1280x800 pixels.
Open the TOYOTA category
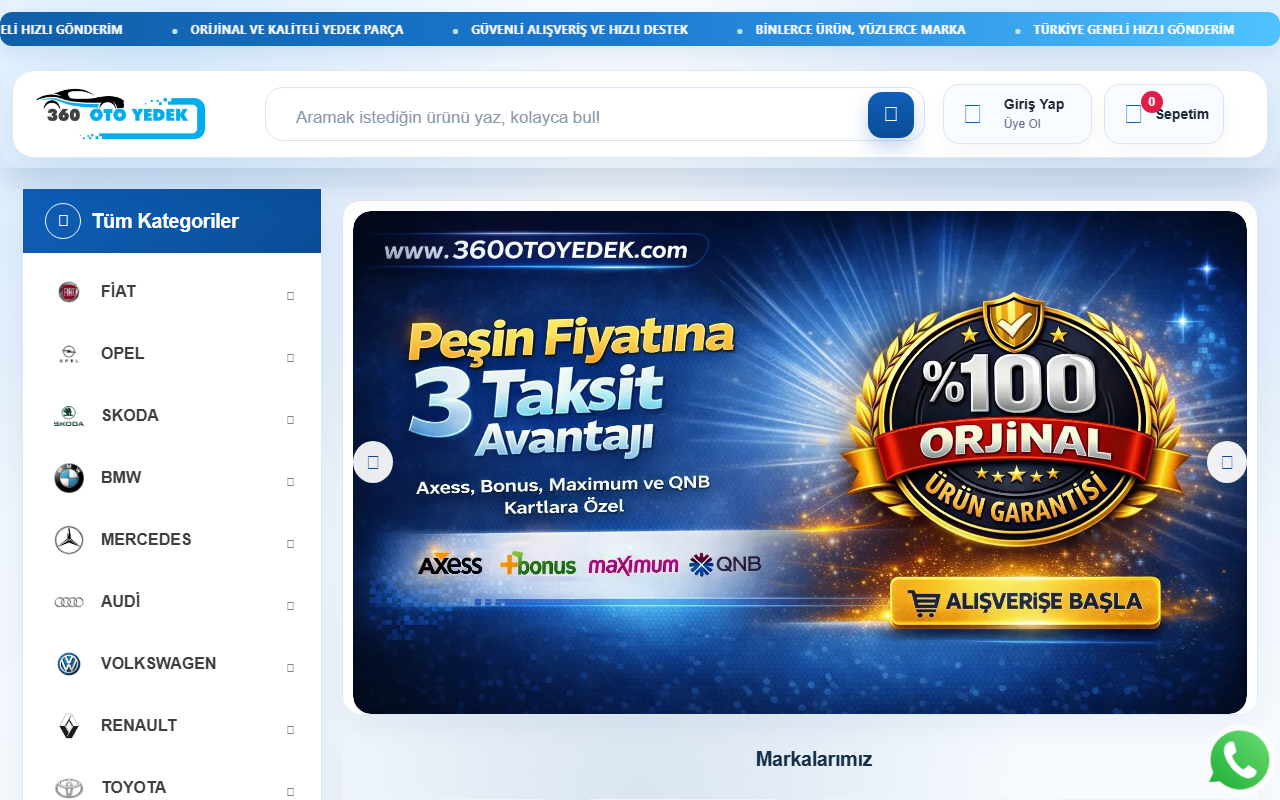[x=134, y=787]
